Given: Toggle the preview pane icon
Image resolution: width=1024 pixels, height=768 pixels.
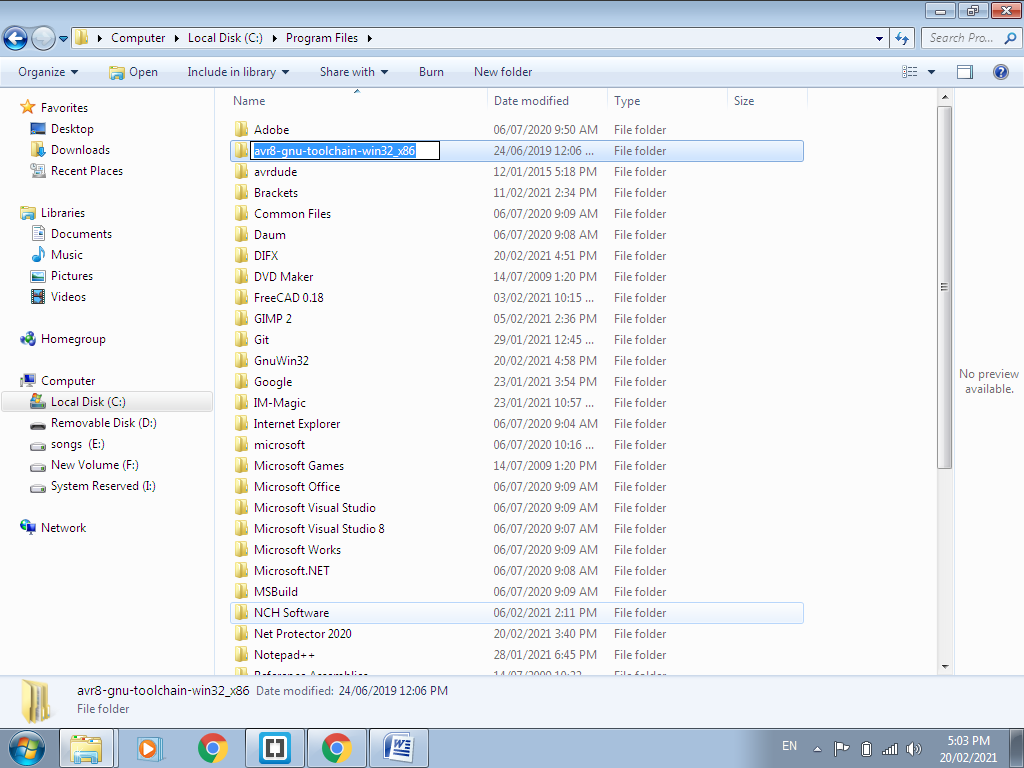Looking at the screenshot, I should click(x=965, y=72).
